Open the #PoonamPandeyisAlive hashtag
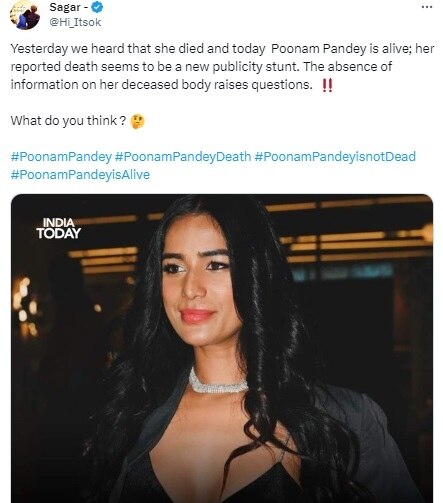 coord(80,175)
